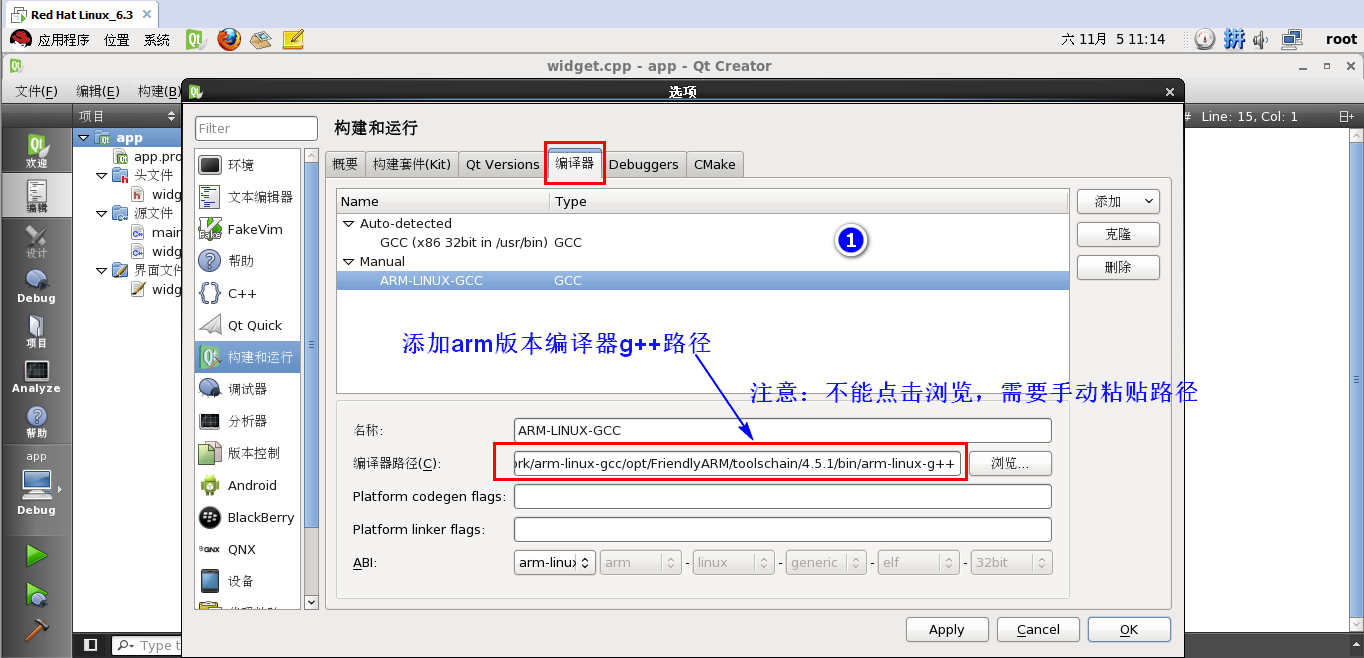1364x658 pixels.
Task: Click the green Run button
Action: coord(36,555)
